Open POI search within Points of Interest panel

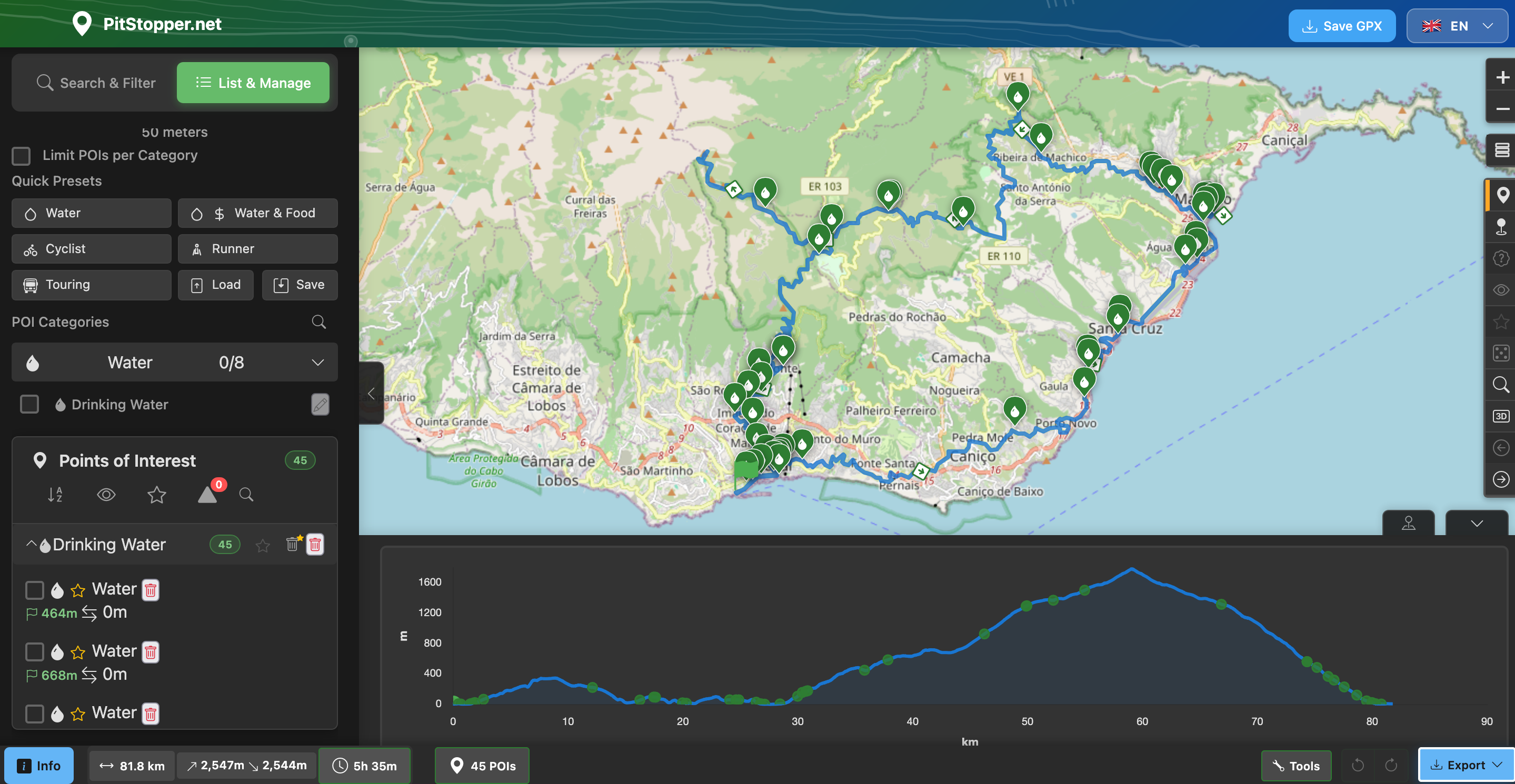pyautogui.click(x=246, y=495)
